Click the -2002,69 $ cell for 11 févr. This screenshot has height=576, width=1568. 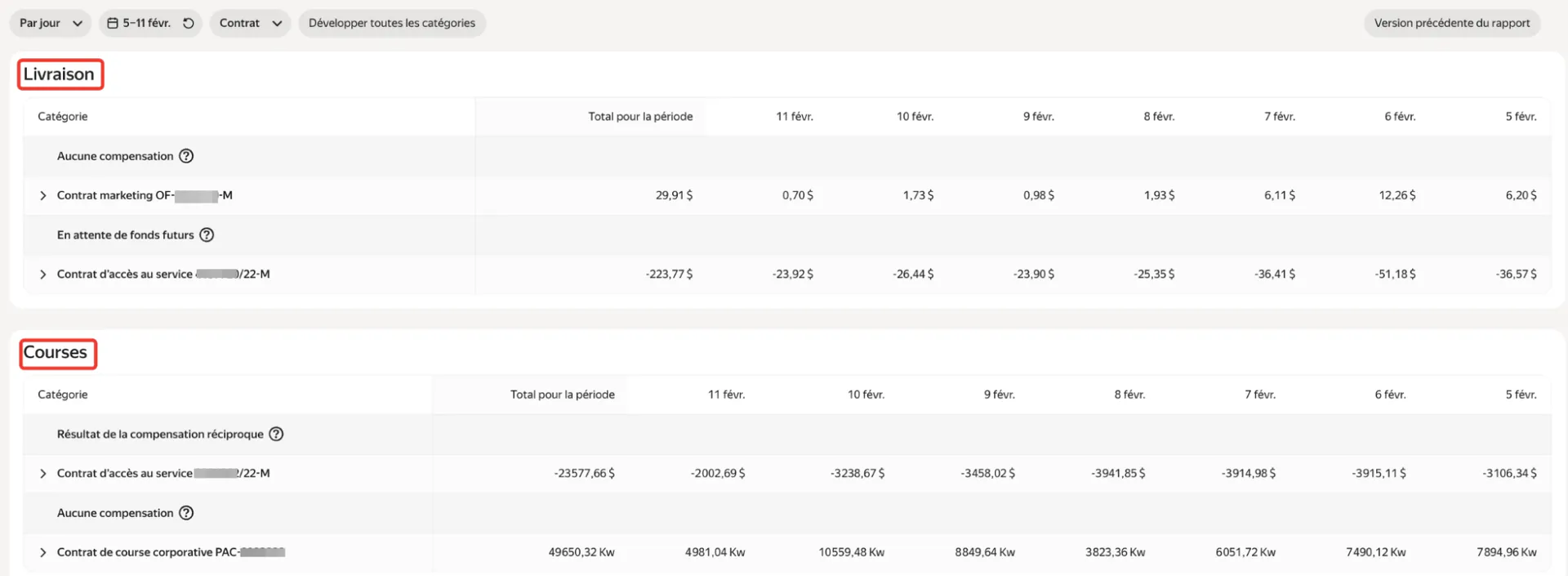718,474
